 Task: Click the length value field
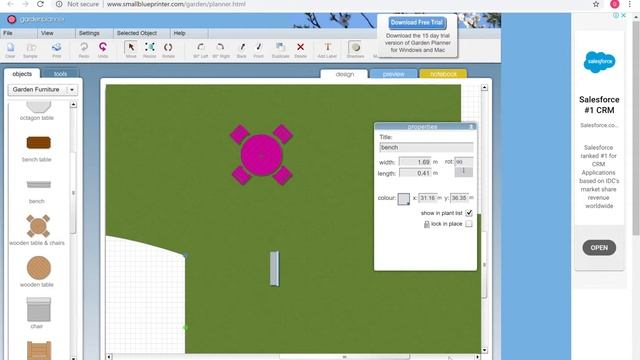point(415,173)
